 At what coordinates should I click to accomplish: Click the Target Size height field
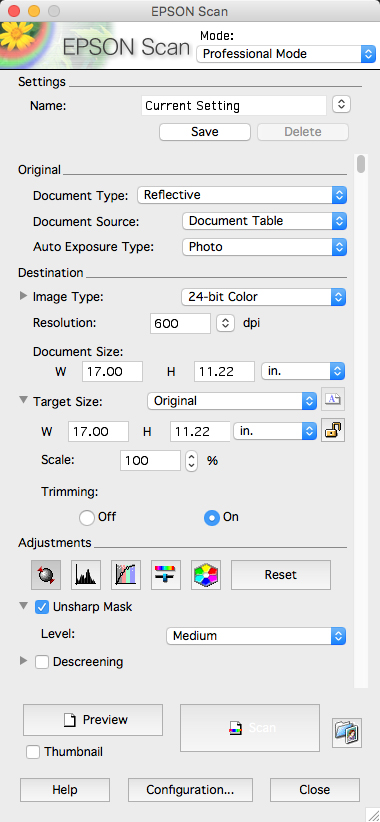pyautogui.click(x=200, y=431)
